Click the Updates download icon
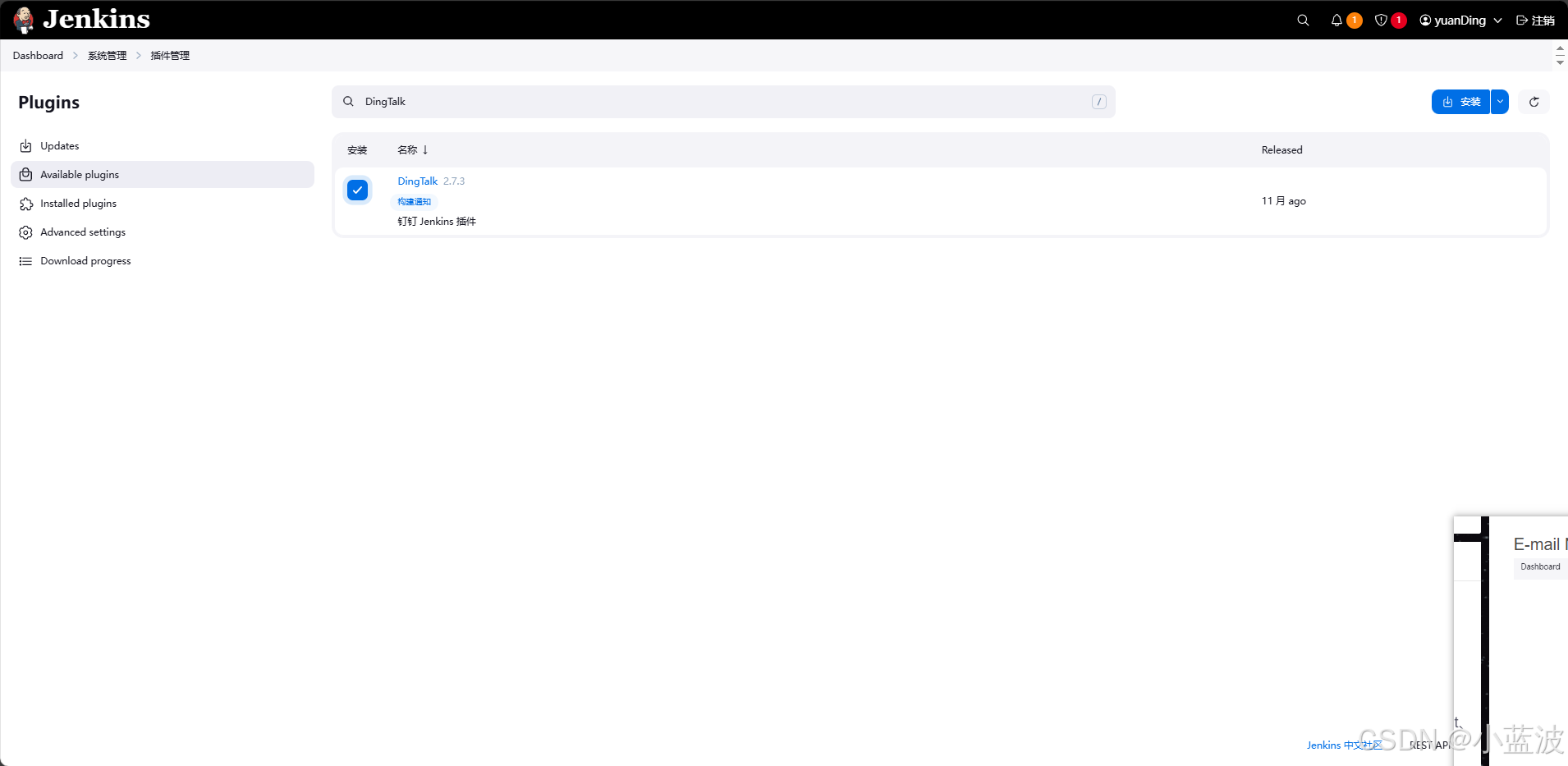The width and height of the screenshot is (1568, 766). pos(25,146)
